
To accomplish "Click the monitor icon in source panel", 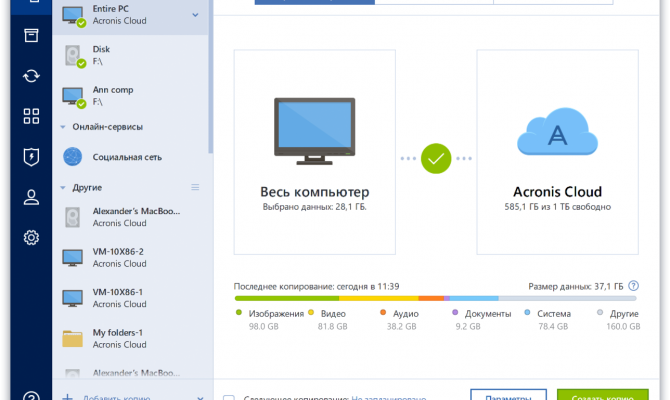I will 314,131.
